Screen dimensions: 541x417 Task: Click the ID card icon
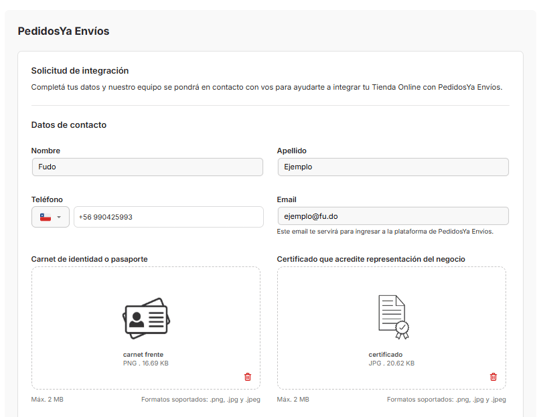(x=146, y=318)
